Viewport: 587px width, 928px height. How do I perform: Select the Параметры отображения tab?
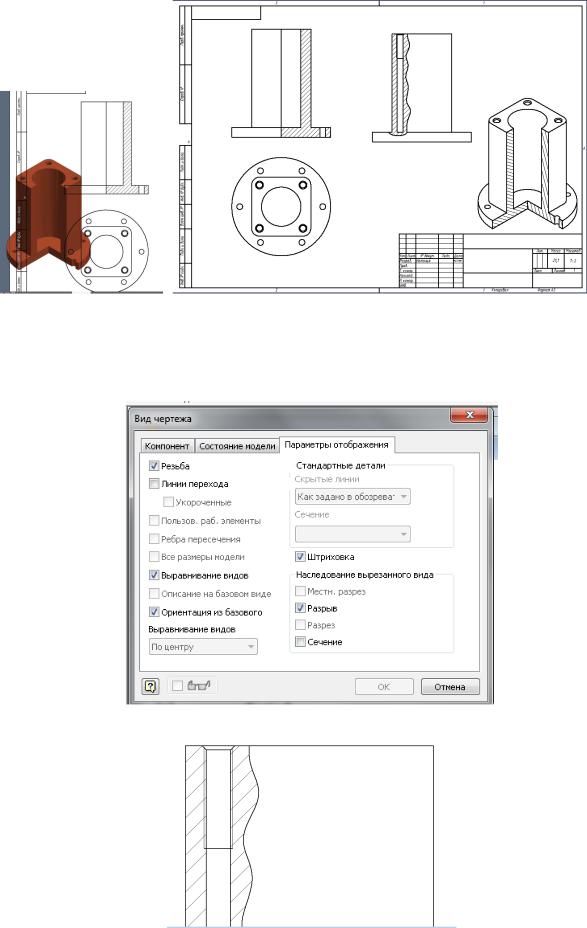[337, 445]
